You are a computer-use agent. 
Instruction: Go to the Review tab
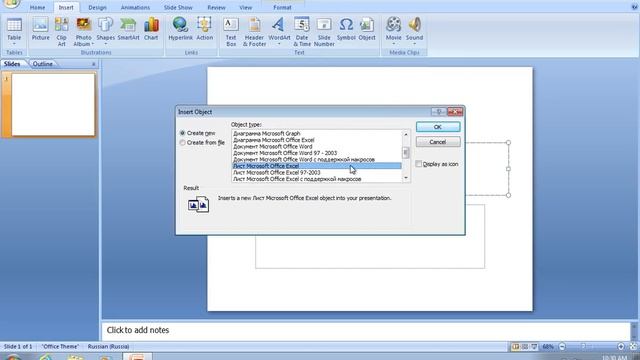click(x=216, y=7)
